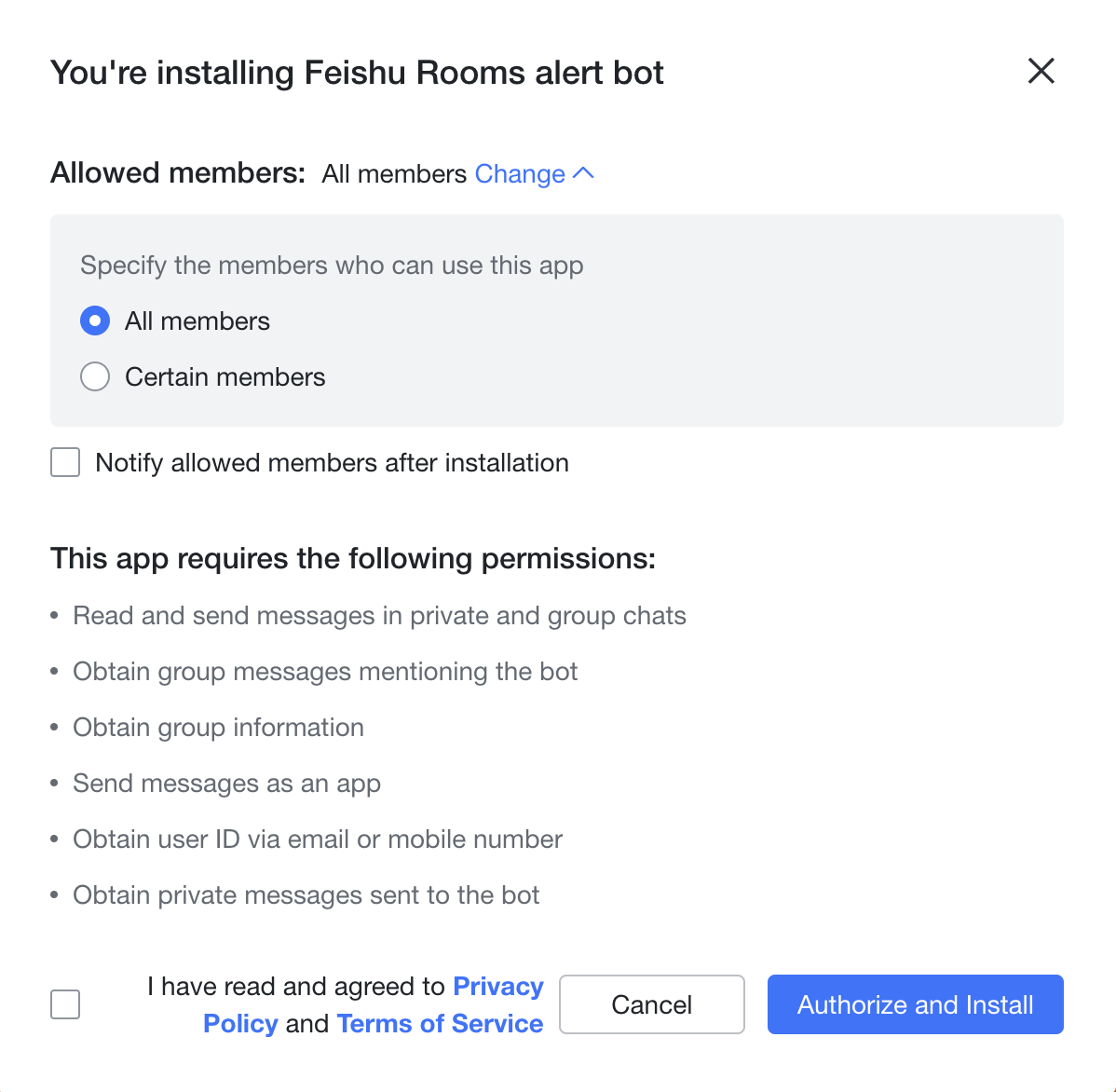Select the All members text label

point(197,321)
